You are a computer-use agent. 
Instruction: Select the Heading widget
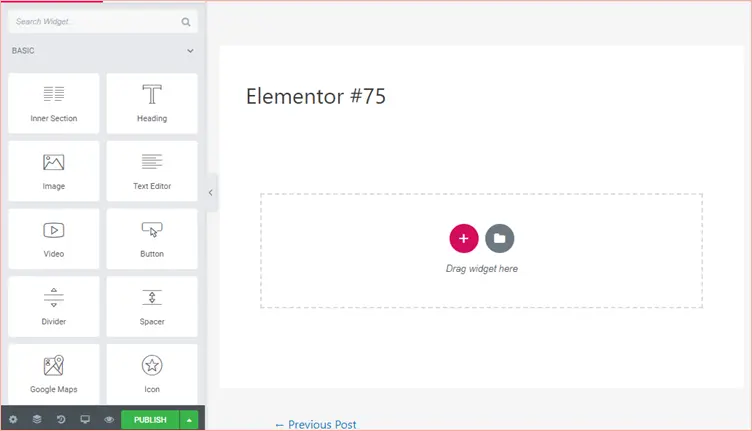152,103
